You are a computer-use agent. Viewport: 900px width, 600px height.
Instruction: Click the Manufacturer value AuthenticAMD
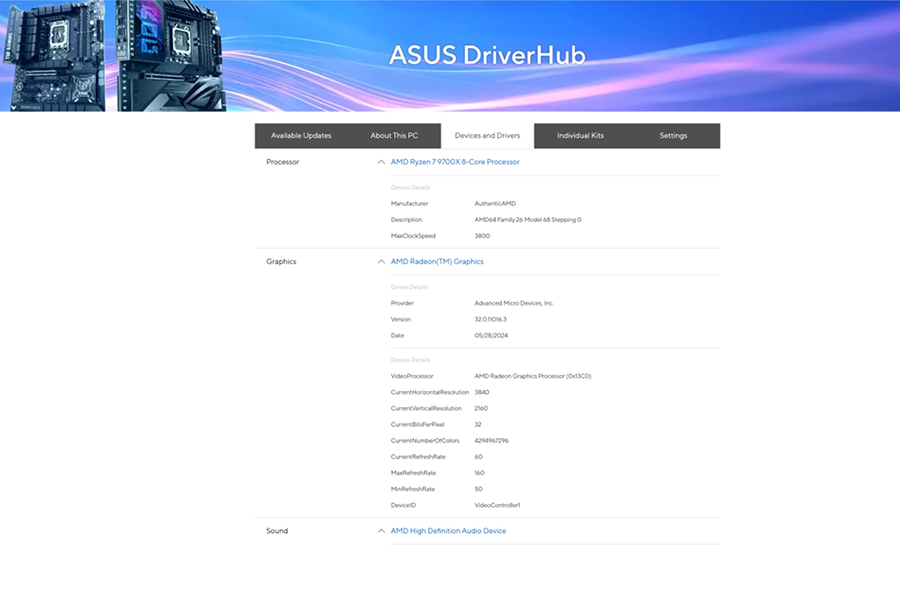click(x=498, y=203)
